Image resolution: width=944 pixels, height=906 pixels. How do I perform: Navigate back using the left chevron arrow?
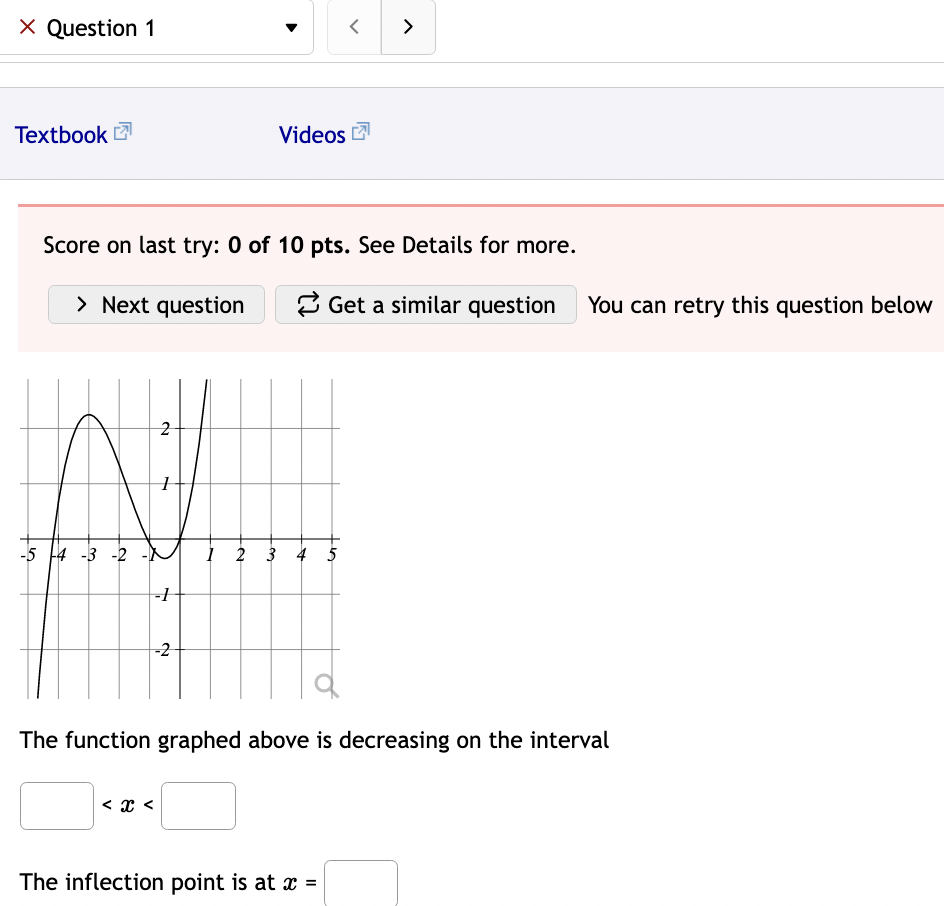click(x=354, y=27)
